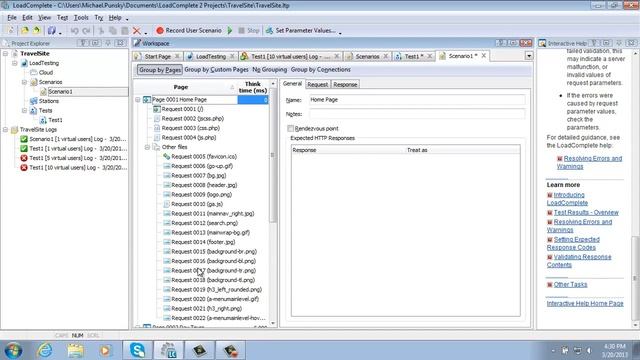Select Stations in Project Explorer

pos(49,101)
